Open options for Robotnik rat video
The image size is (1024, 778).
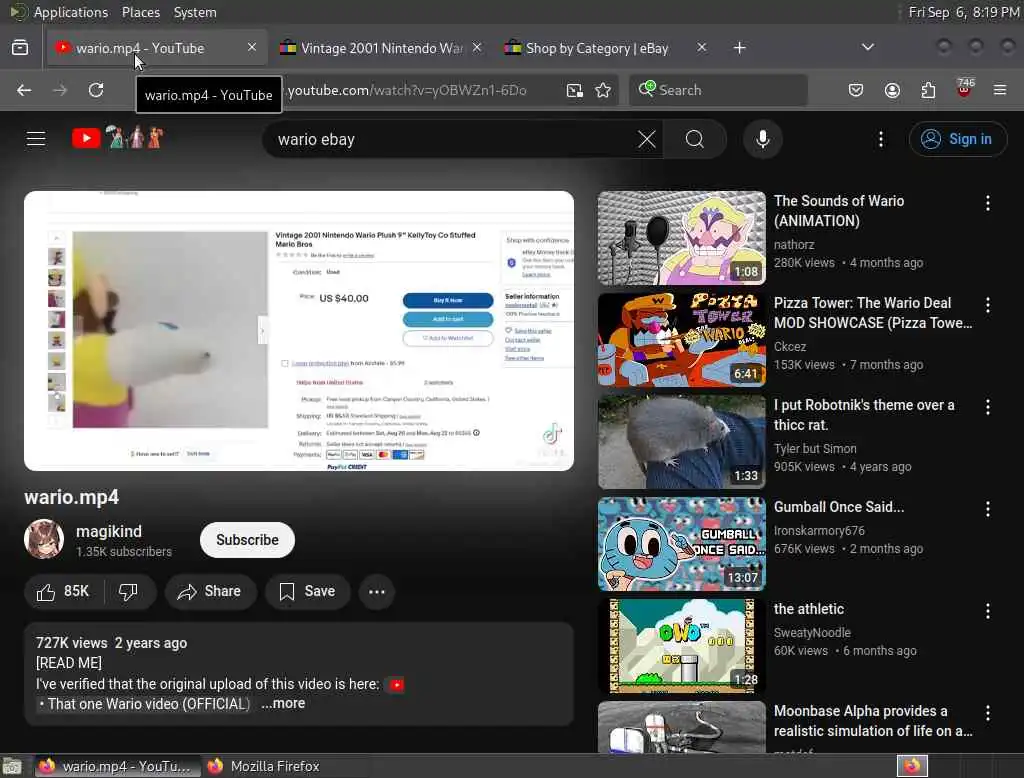coord(987,407)
